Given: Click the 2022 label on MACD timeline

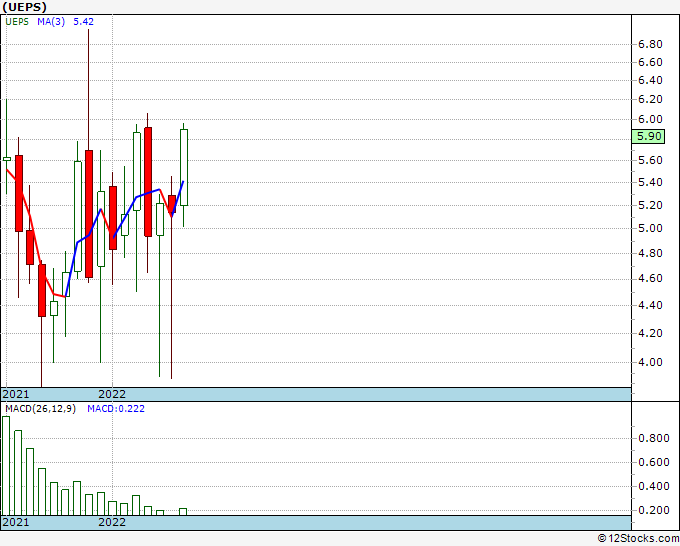Looking at the screenshot, I should [x=112, y=522].
